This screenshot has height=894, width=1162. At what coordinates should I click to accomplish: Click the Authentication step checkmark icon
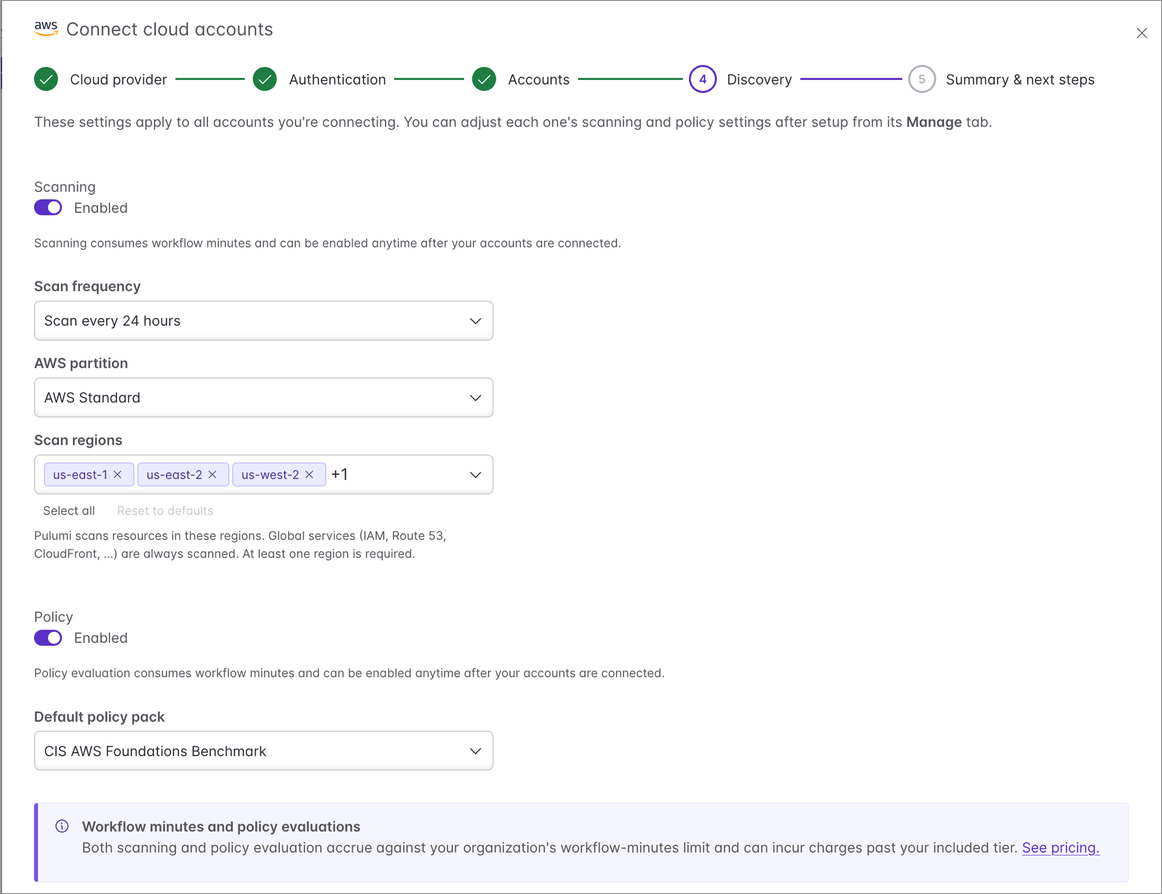[265, 79]
